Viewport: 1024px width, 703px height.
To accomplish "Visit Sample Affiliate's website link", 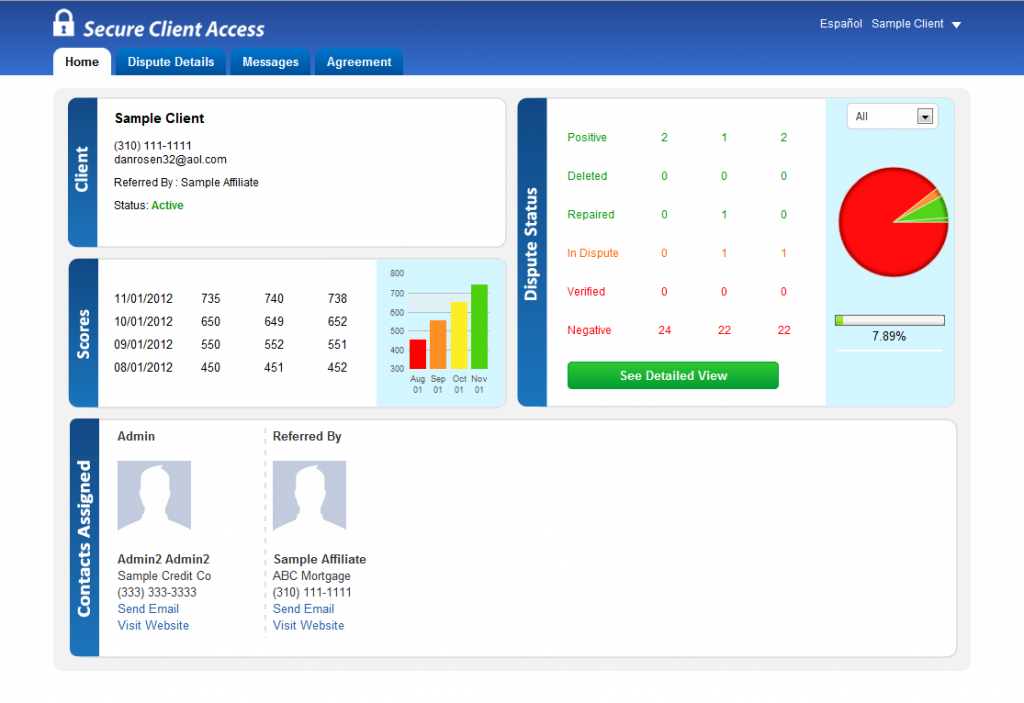I will (x=308, y=626).
